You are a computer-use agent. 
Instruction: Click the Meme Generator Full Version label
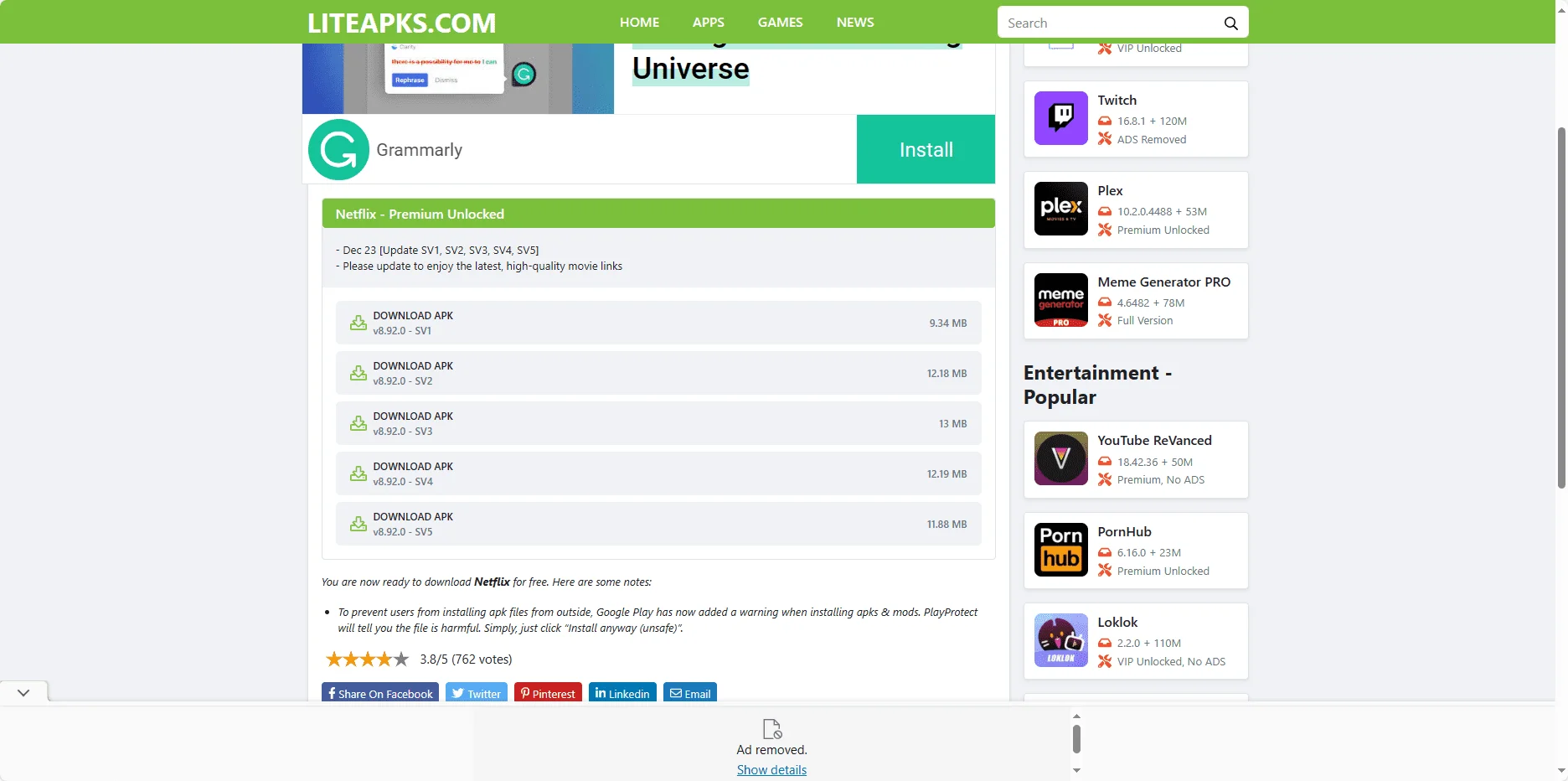1144,321
